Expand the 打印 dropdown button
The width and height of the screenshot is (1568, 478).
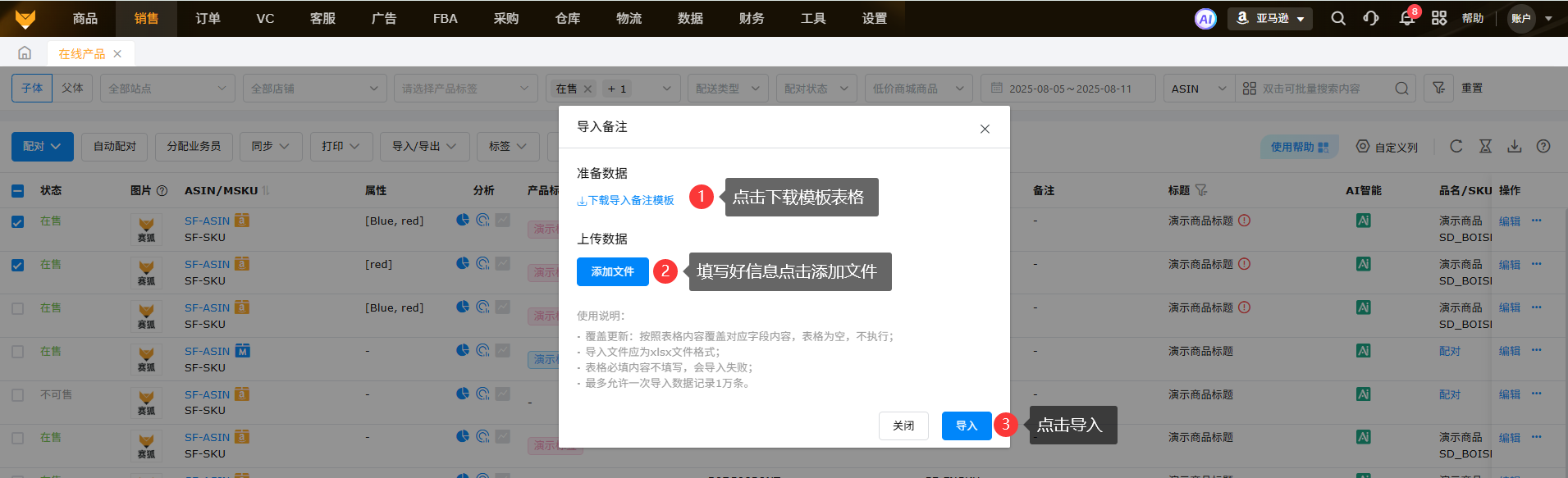tap(341, 146)
